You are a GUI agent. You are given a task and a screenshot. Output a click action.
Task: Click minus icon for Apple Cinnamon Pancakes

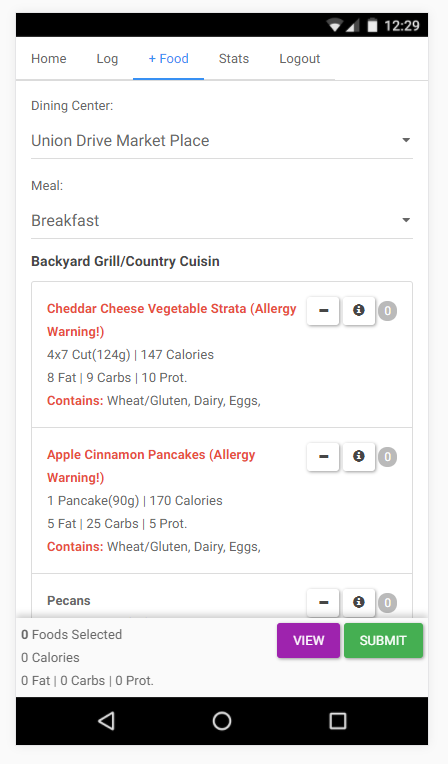pyautogui.click(x=323, y=457)
